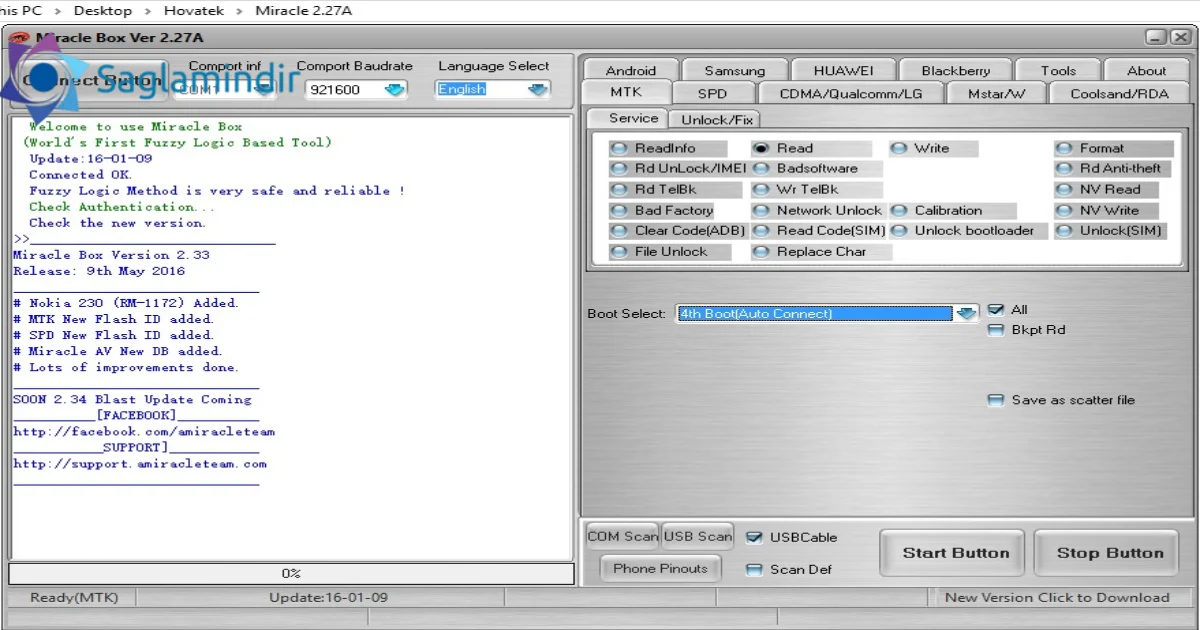Image resolution: width=1200 pixels, height=630 pixels.
Task: Open the Blackberry tab
Action: pos(956,70)
